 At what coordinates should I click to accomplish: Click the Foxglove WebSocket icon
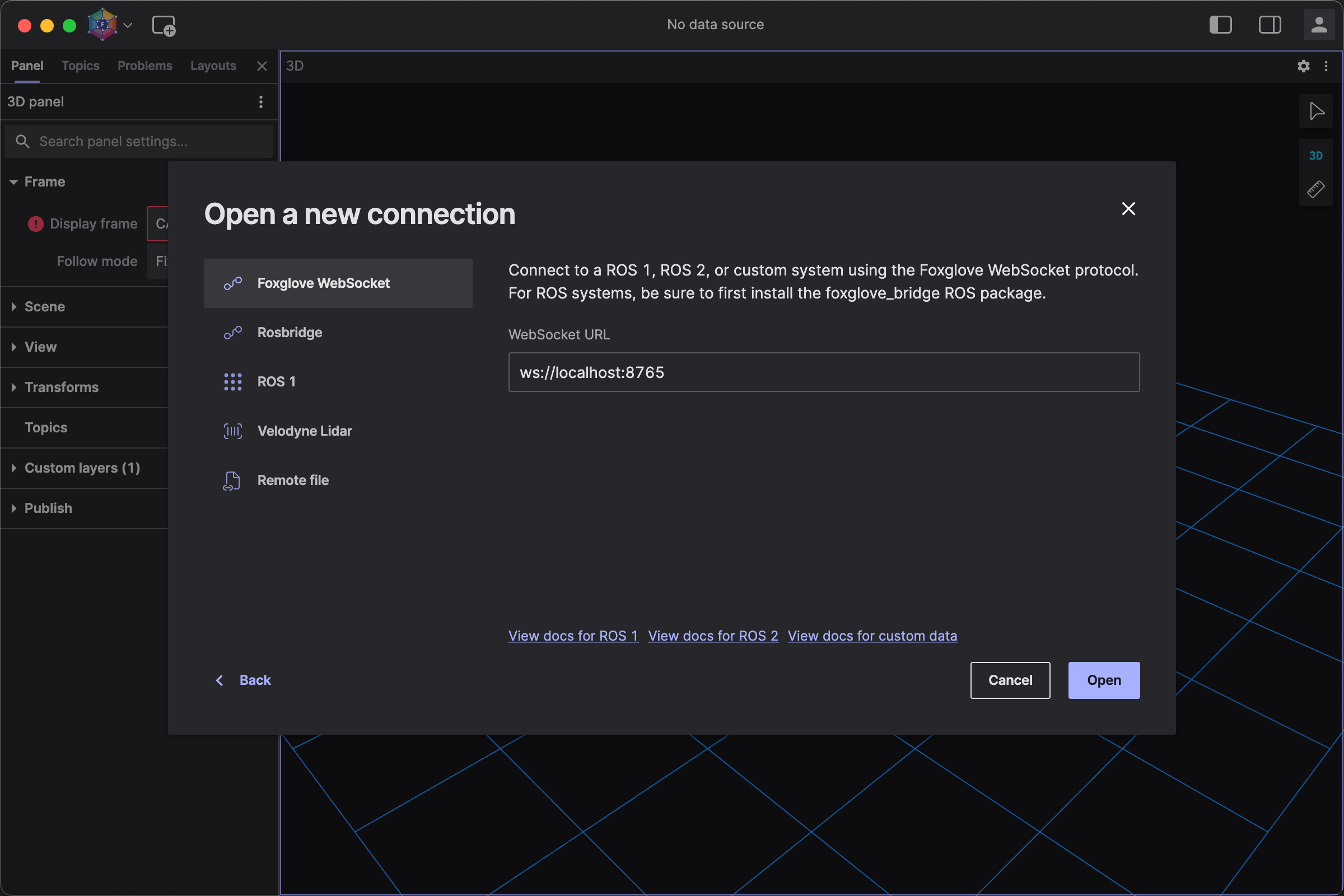232,283
